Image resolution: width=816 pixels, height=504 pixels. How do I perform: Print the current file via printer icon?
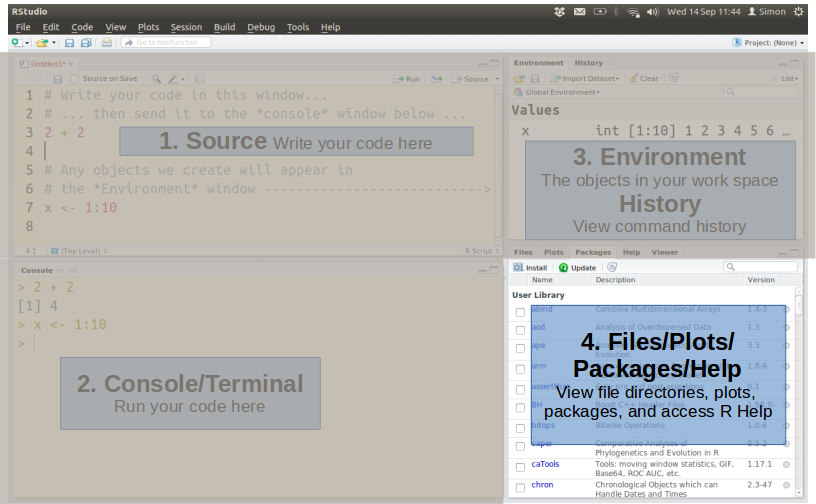pyautogui.click(x=107, y=43)
